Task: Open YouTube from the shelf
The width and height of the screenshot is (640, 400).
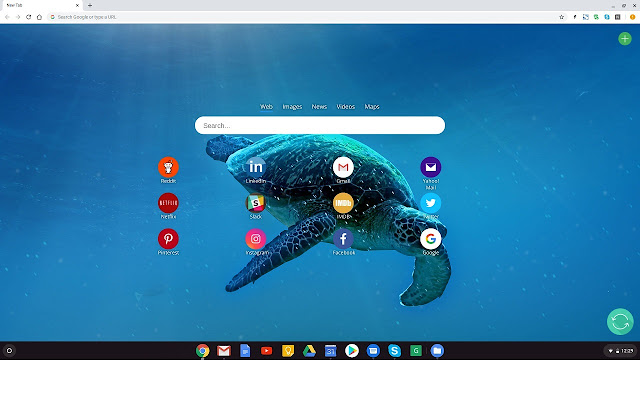Action: tap(267, 351)
